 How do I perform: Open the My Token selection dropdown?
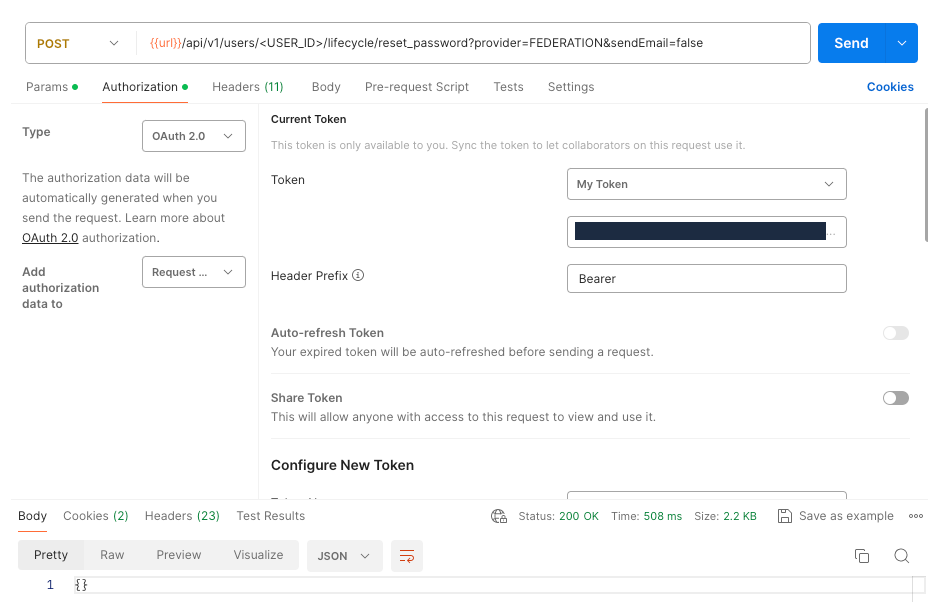click(706, 184)
